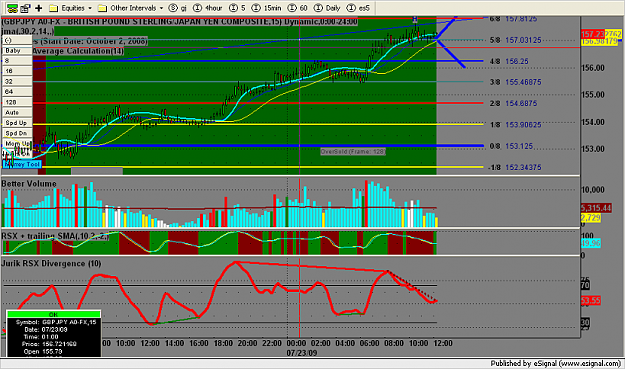Click the 2/8 154.6875 level label
Image resolution: width=625 pixels, height=369 pixels.
click(513, 104)
